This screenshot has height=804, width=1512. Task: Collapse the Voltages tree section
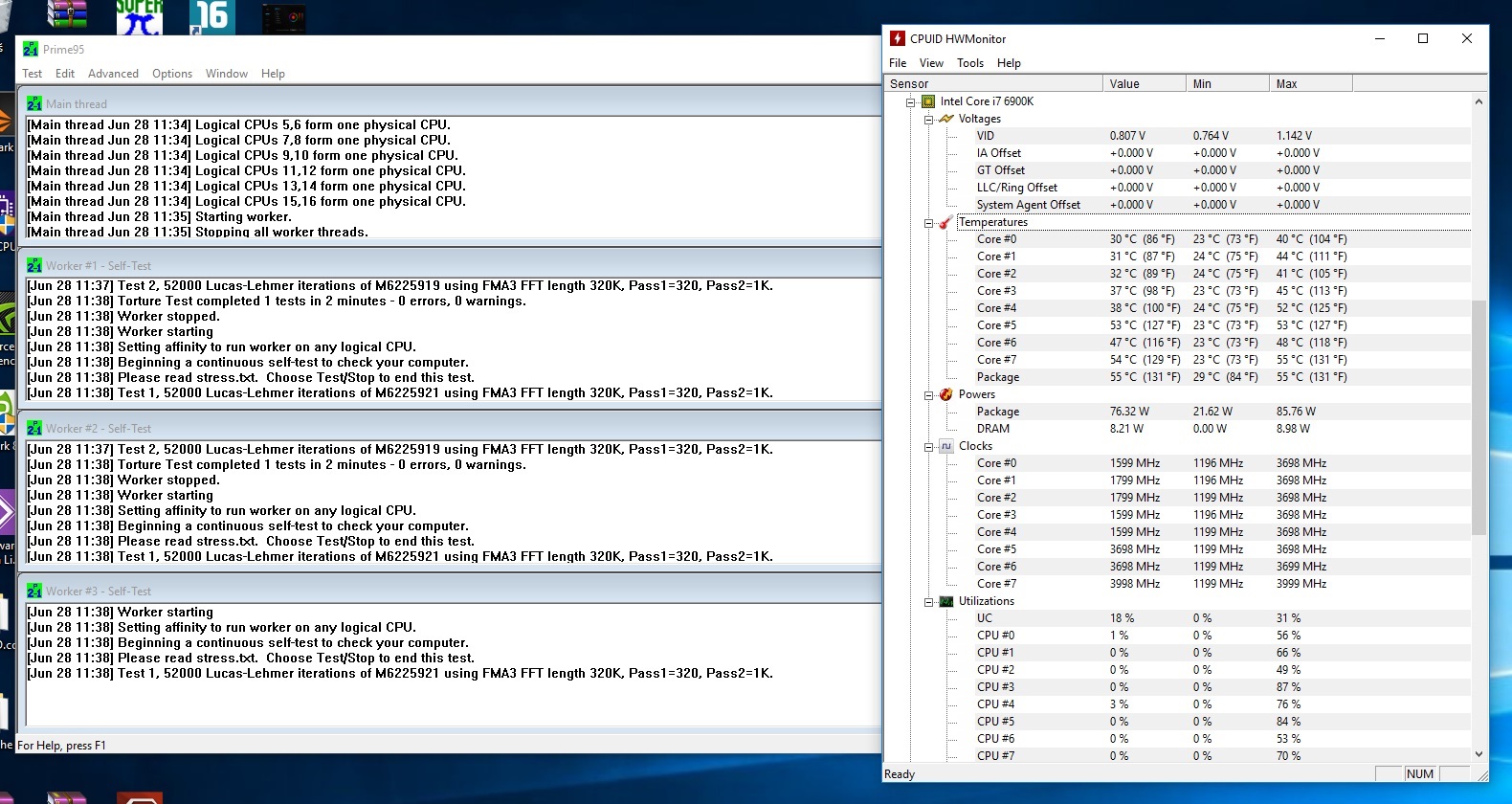pyautogui.click(x=928, y=120)
